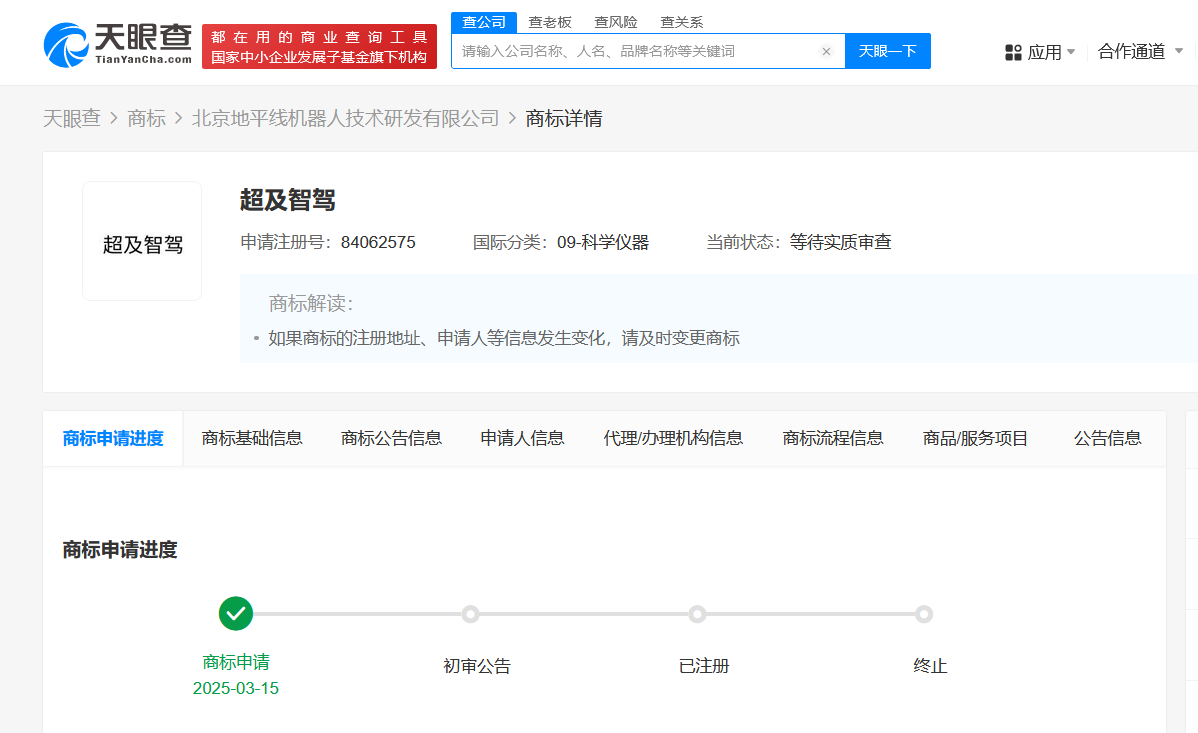Screen dimensions: 1198x733
Task: Click the 初审公告 progress step marker
Action: [470, 614]
